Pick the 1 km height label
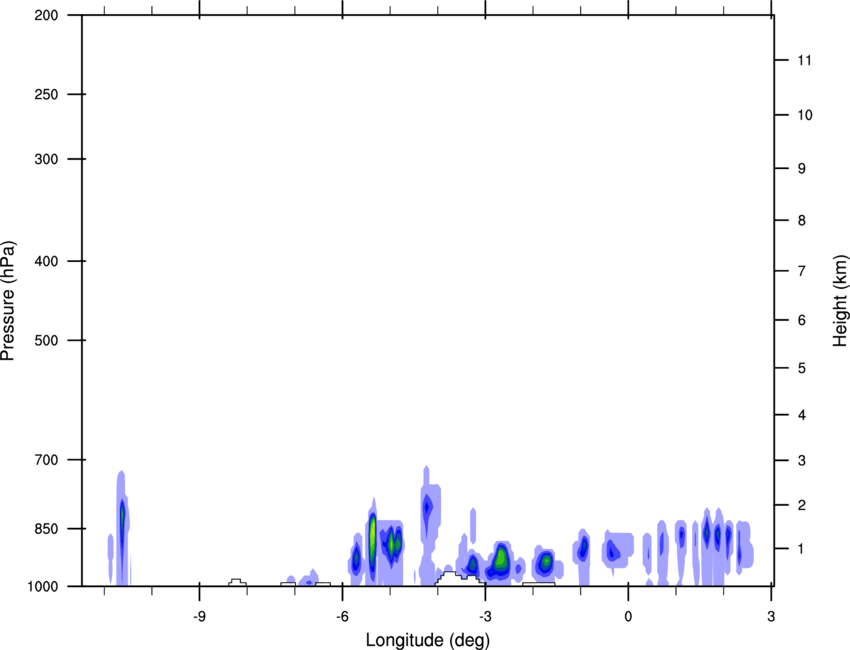Viewport: 850px width, 650px height. click(802, 549)
